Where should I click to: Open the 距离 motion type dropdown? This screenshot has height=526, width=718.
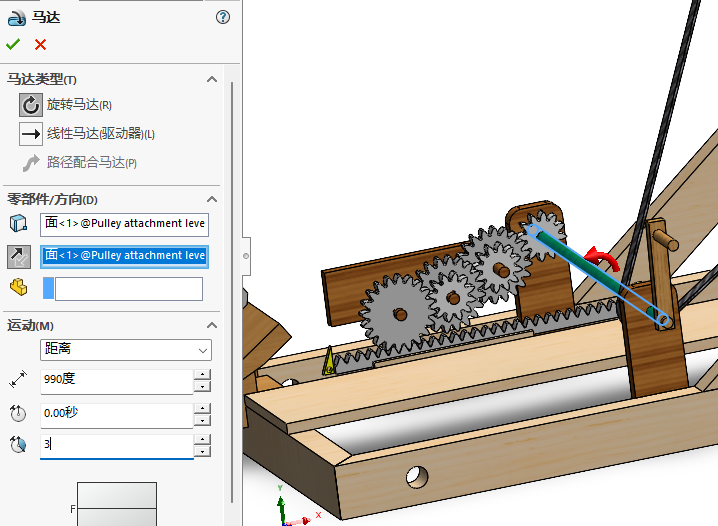(x=126, y=350)
